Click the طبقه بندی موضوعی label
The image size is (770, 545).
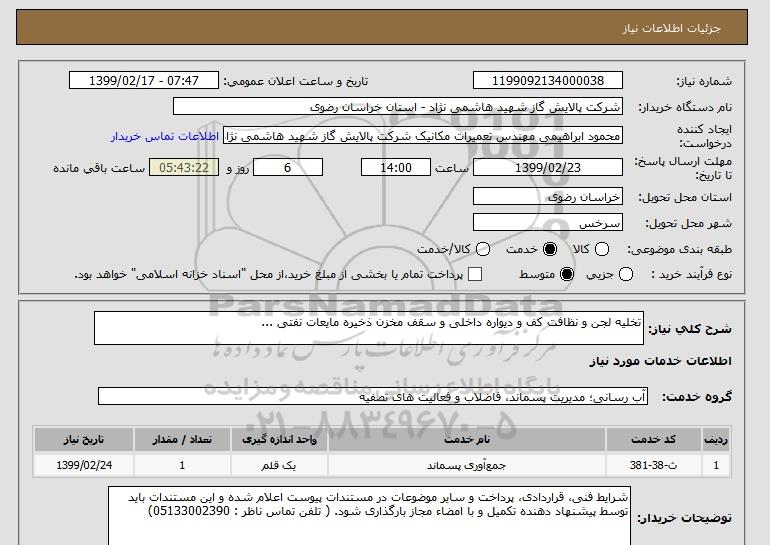point(680,249)
